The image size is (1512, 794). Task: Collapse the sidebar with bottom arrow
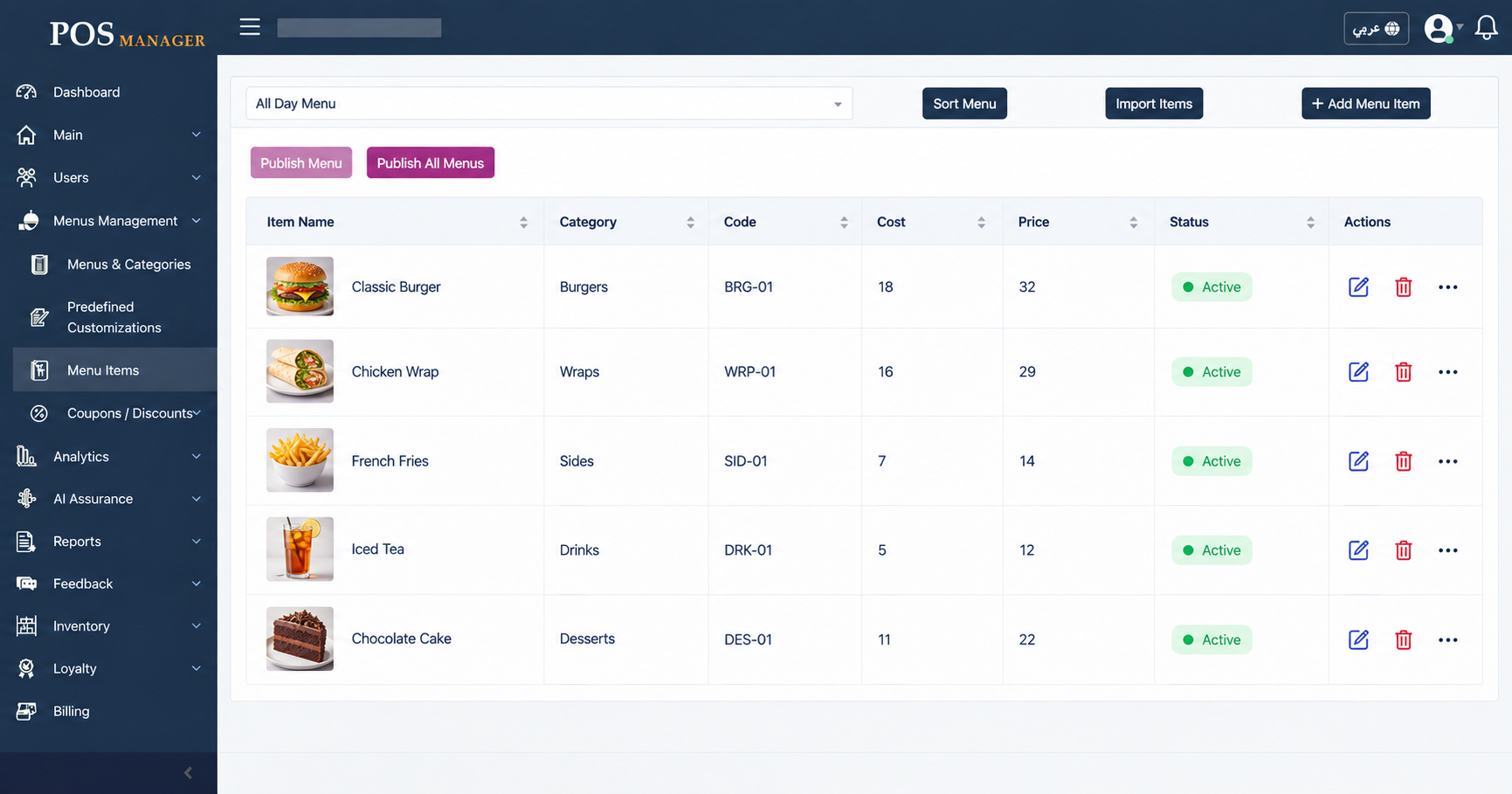pyautogui.click(x=188, y=773)
